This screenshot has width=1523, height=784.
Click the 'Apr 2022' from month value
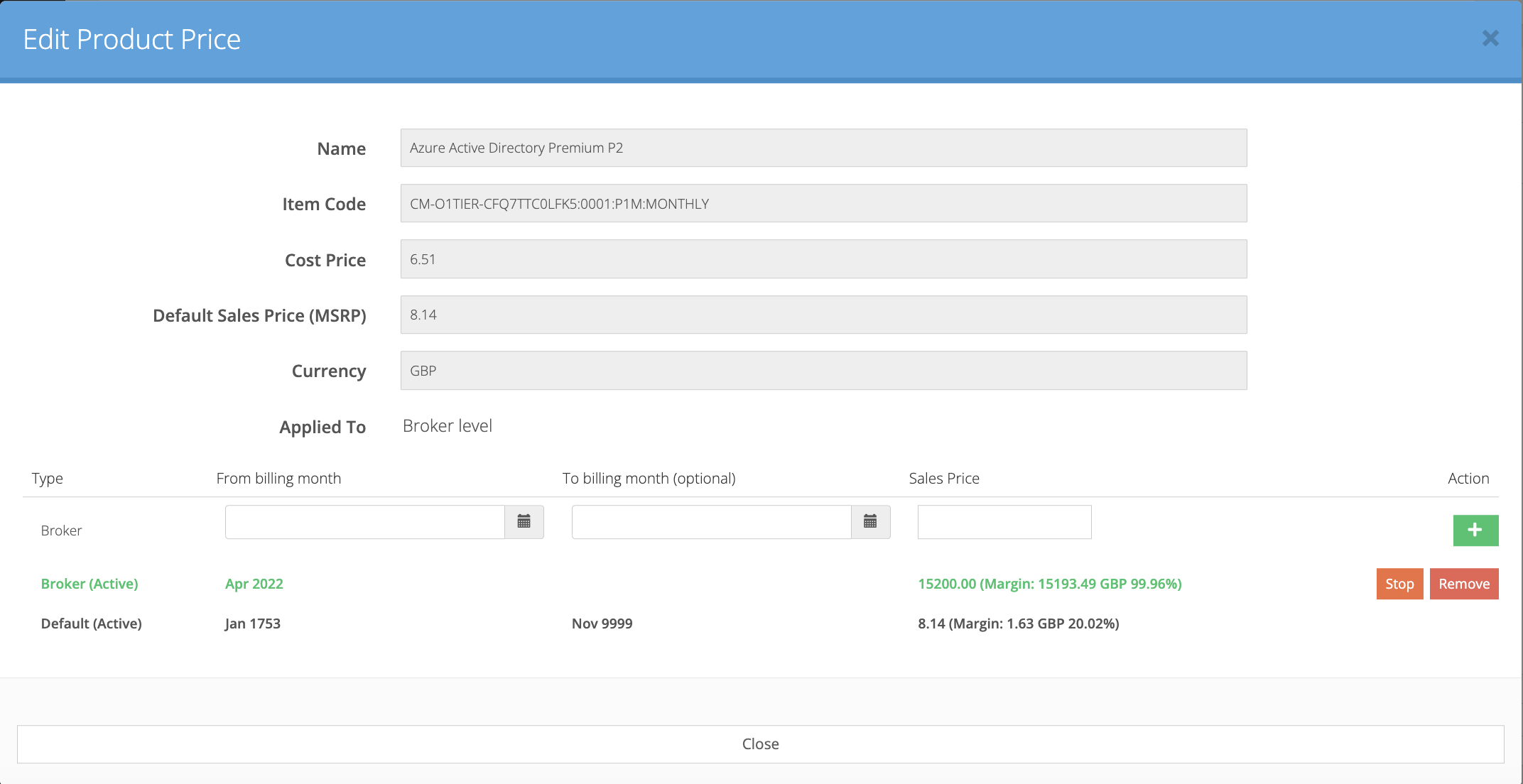[x=254, y=584]
